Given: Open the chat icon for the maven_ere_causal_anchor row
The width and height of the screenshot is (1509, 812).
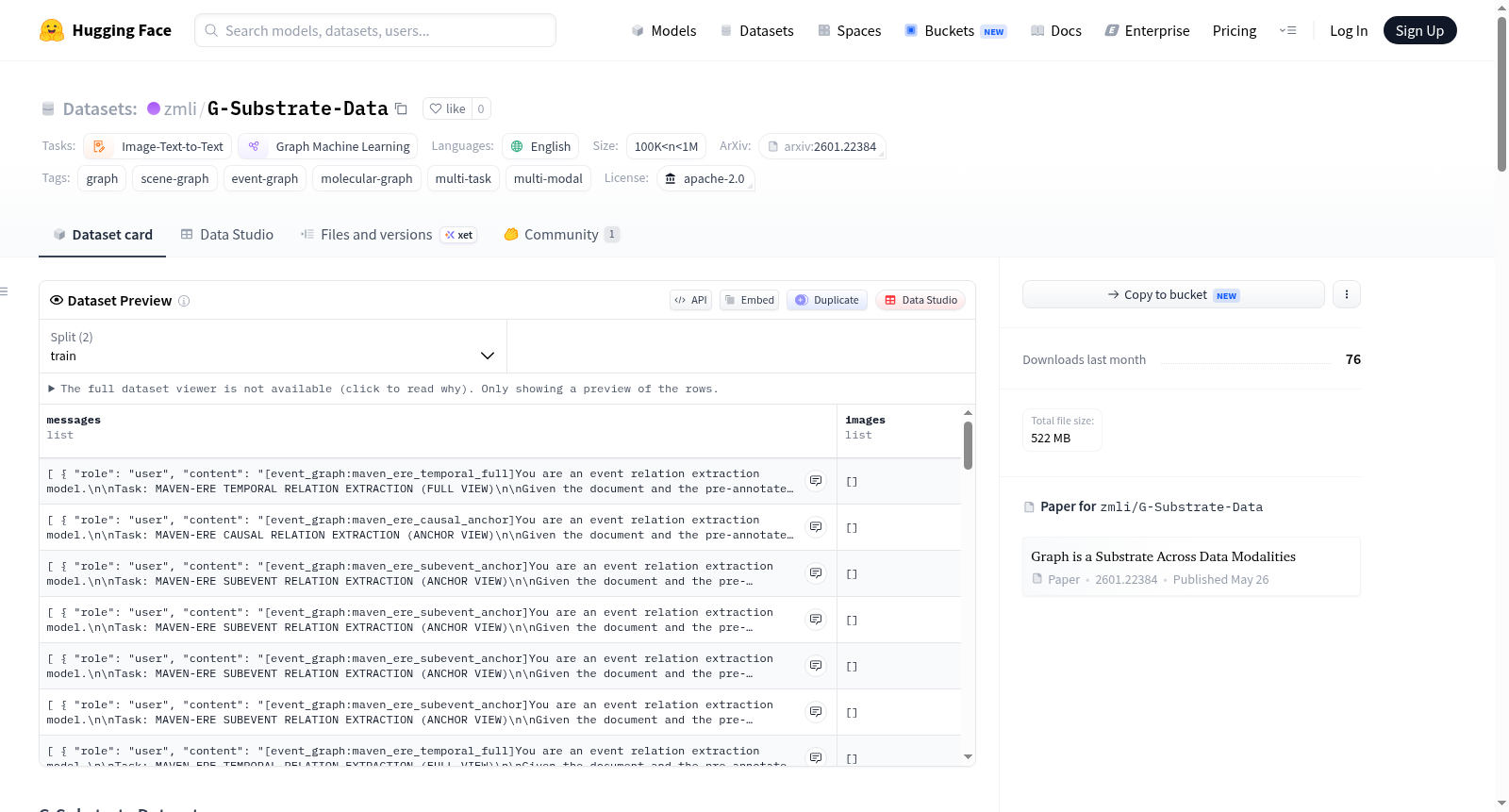Looking at the screenshot, I should coord(816,527).
